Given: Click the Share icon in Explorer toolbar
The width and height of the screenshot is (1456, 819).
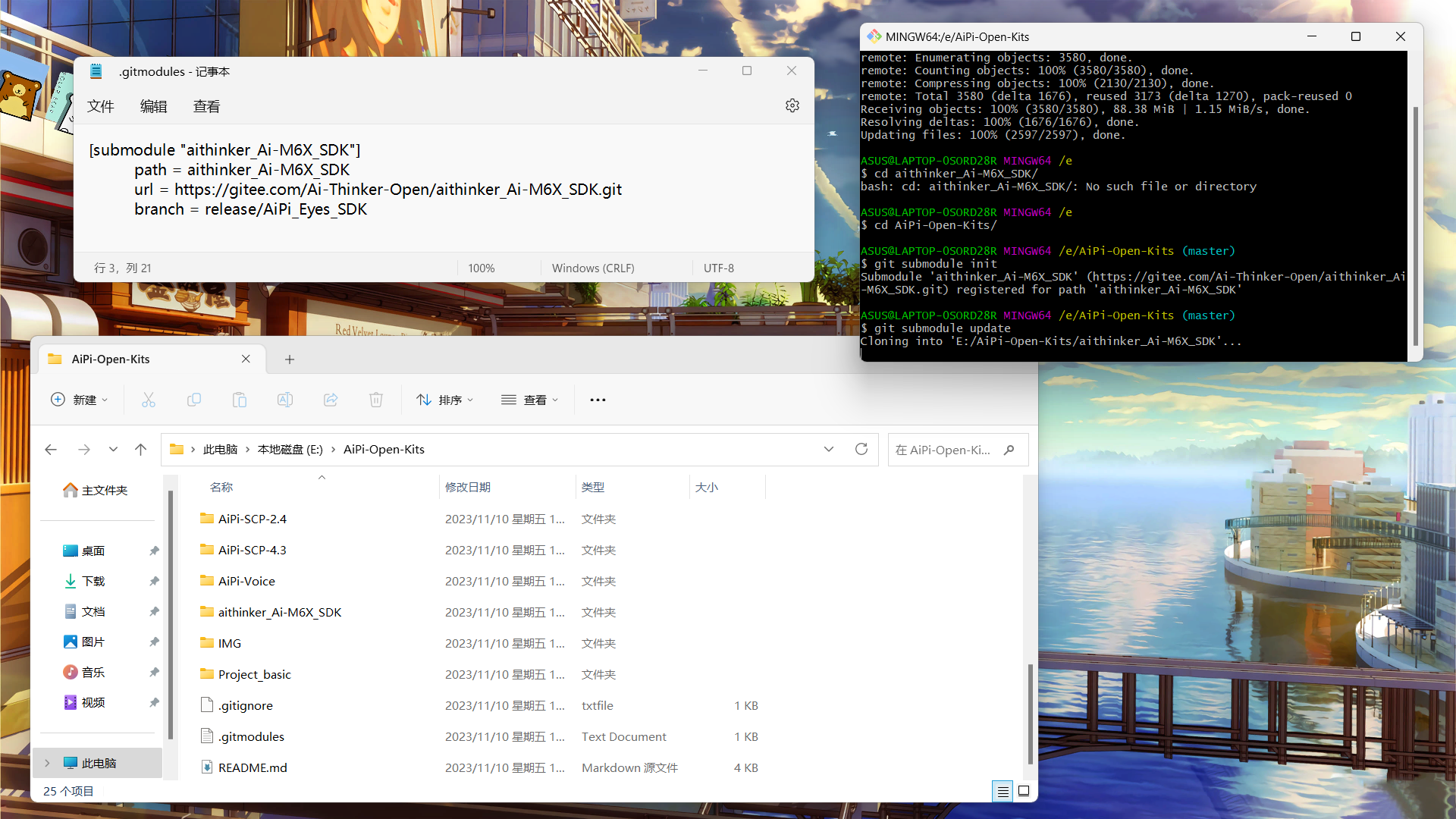Looking at the screenshot, I should [331, 400].
